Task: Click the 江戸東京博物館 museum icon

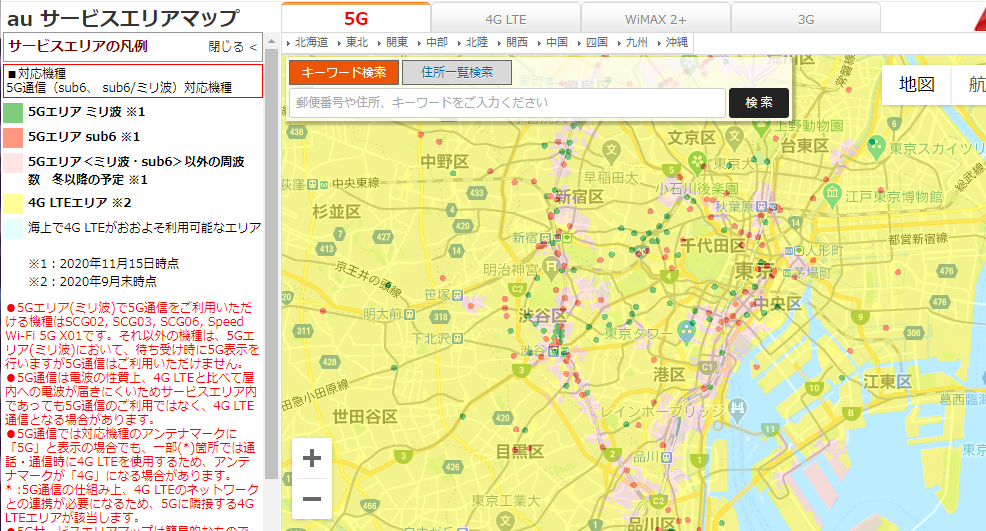Action: [x=832, y=194]
